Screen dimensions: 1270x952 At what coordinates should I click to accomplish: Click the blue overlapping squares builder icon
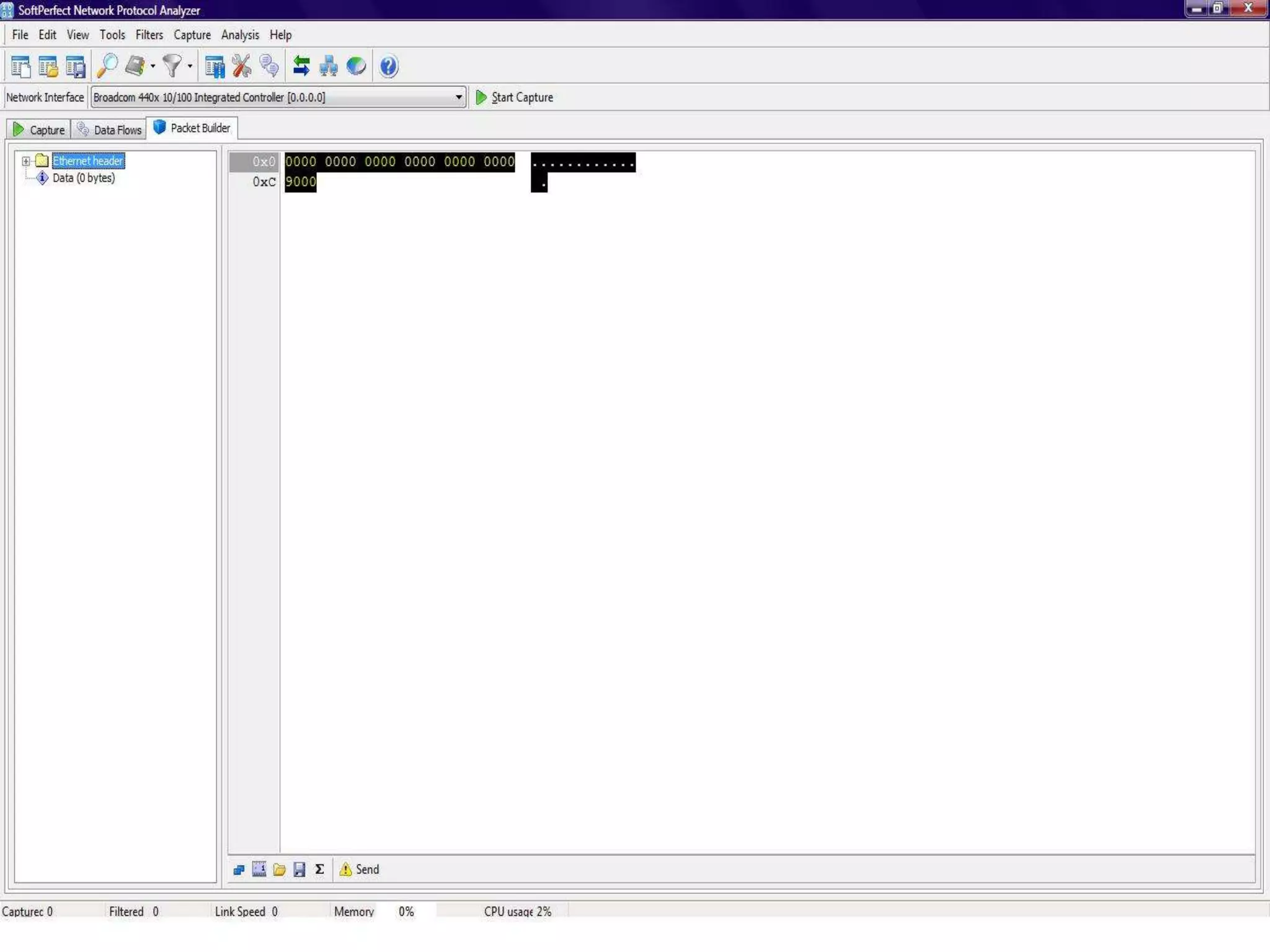click(x=239, y=870)
